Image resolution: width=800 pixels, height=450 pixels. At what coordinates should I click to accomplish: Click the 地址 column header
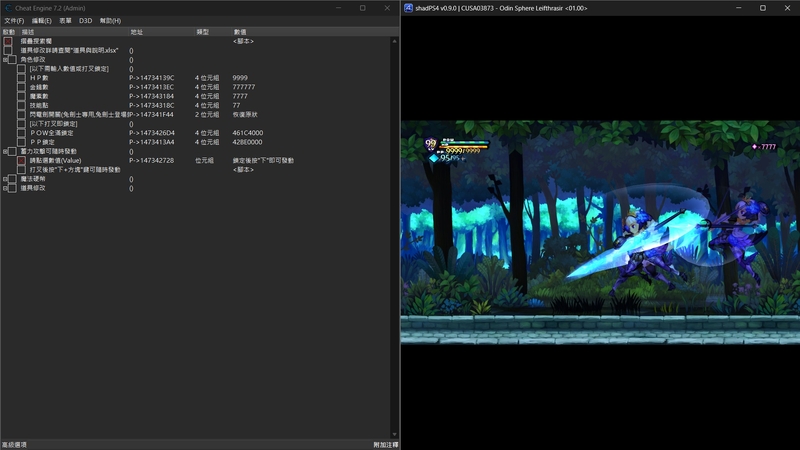[x=161, y=32]
